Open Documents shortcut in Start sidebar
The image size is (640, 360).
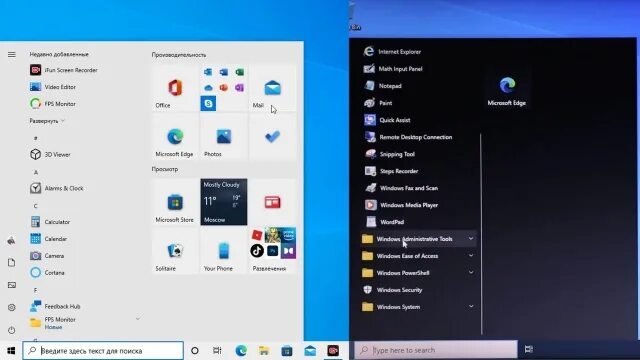pos(11,262)
